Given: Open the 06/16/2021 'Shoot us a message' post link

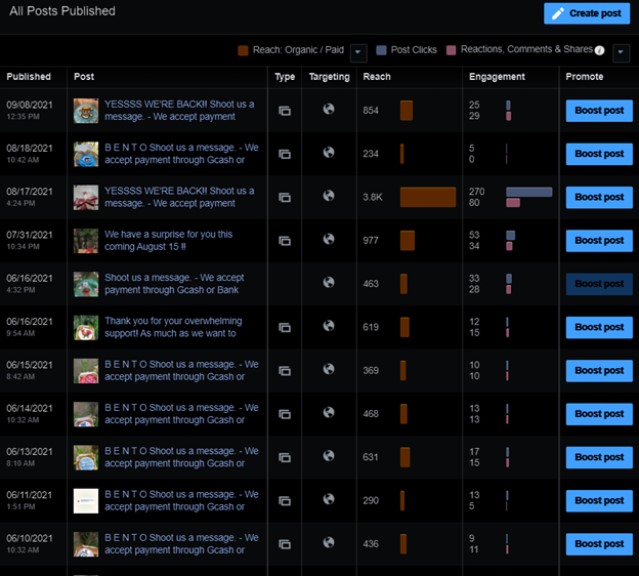Looking at the screenshot, I should (x=174, y=284).
